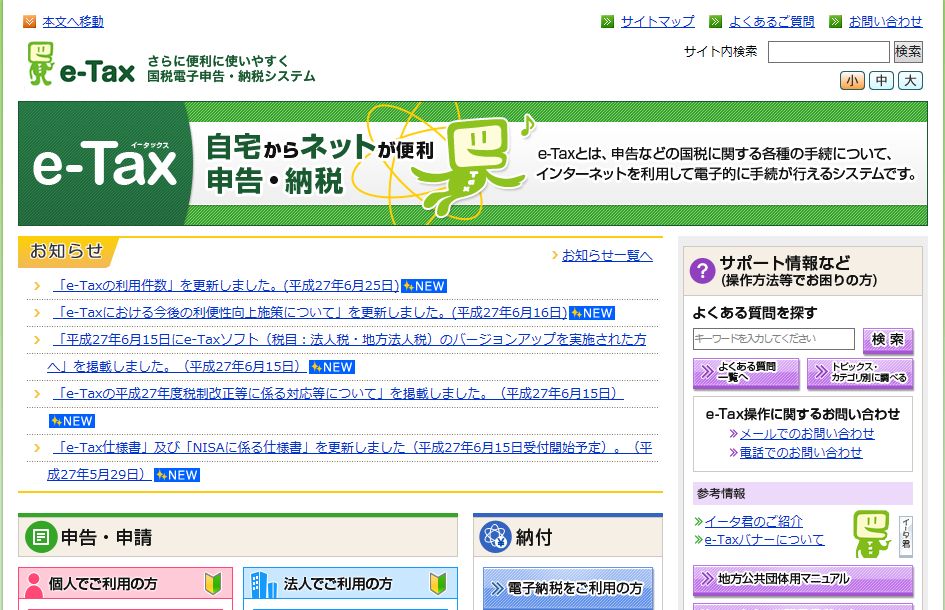
Task: Open the お問い合わせ link in the header
Action: (885, 22)
